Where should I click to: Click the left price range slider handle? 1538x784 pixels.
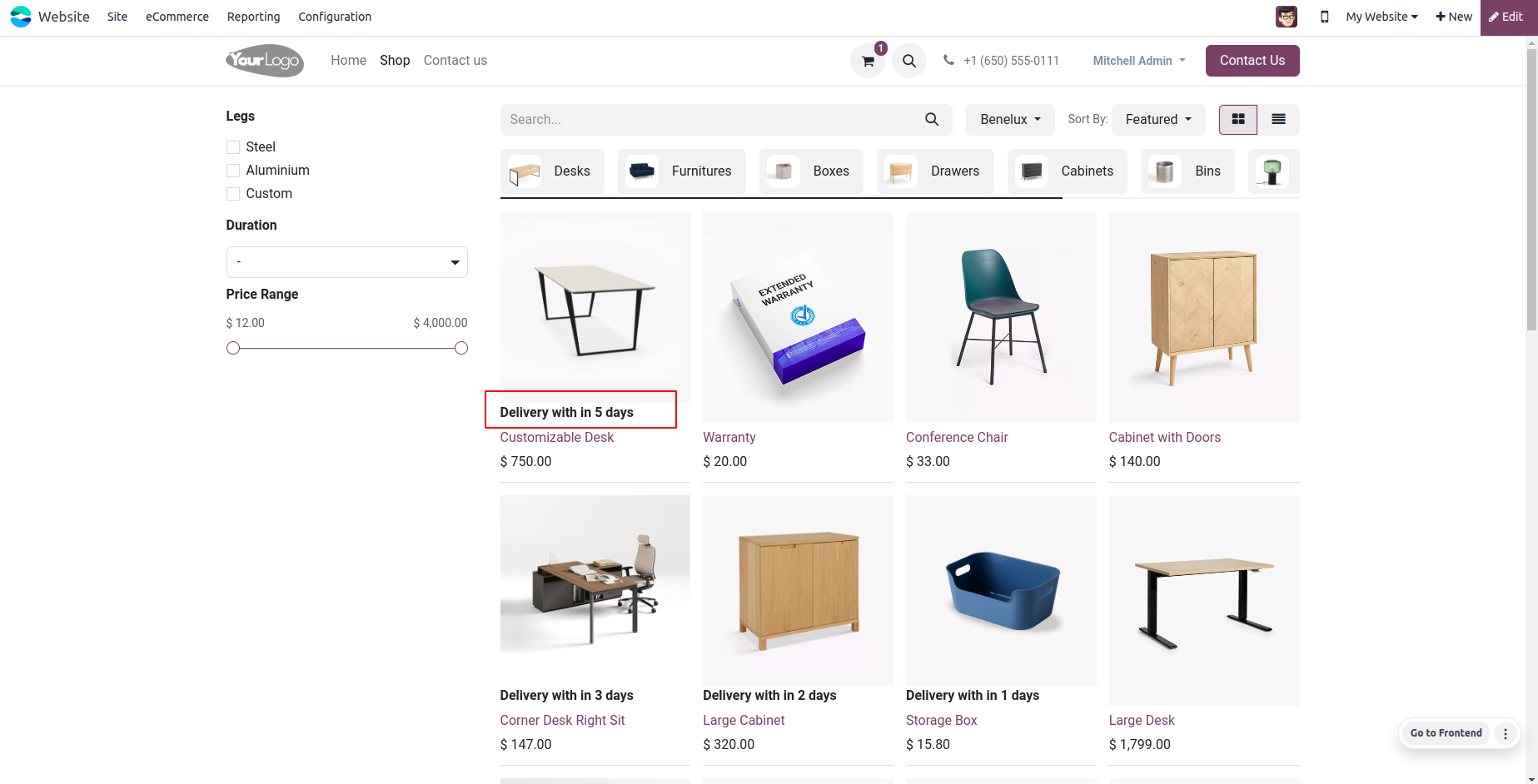pyautogui.click(x=233, y=348)
